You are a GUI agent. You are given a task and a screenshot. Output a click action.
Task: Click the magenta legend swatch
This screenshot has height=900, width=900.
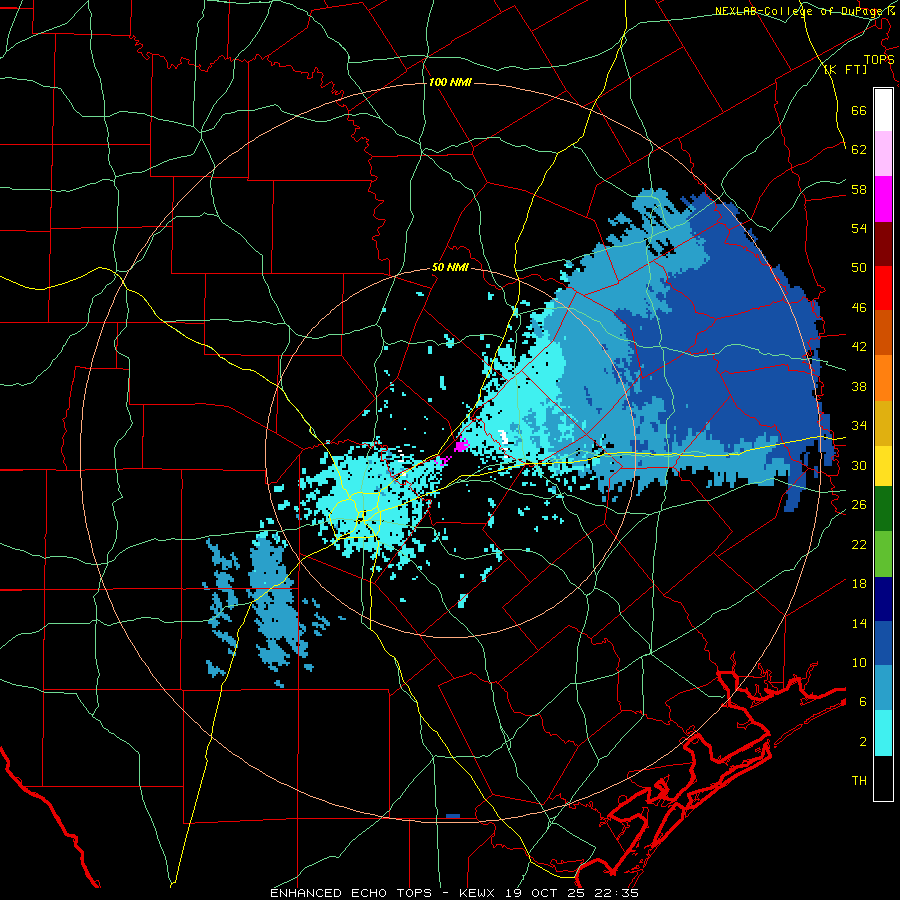[883, 199]
